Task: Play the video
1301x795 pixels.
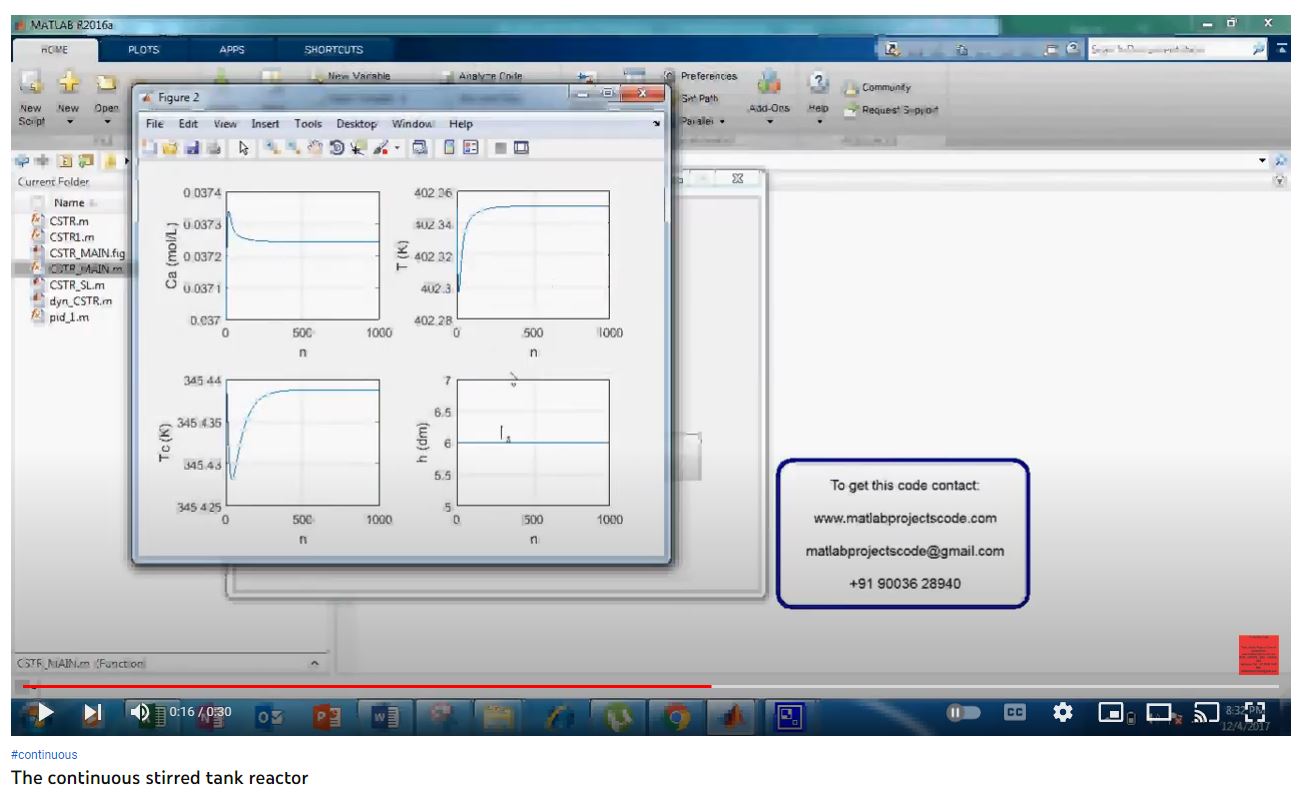Action: click(x=44, y=713)
